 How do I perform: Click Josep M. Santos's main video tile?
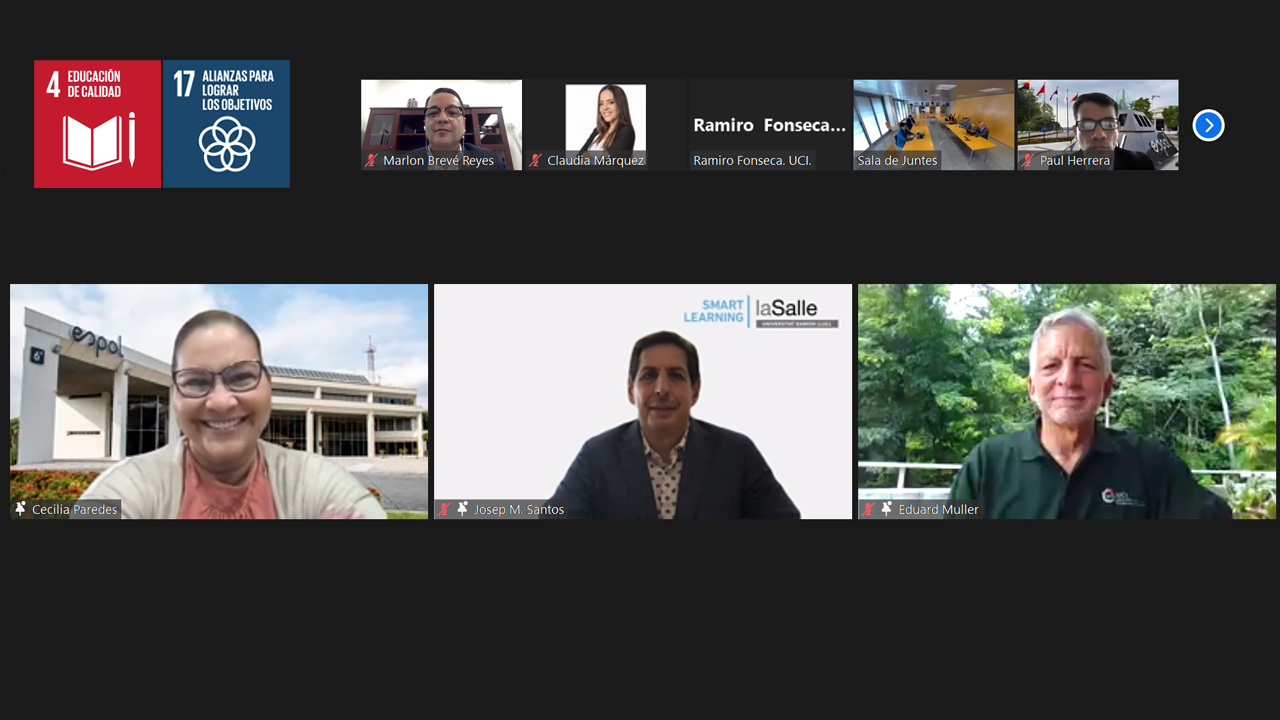[x=643, y=400]
